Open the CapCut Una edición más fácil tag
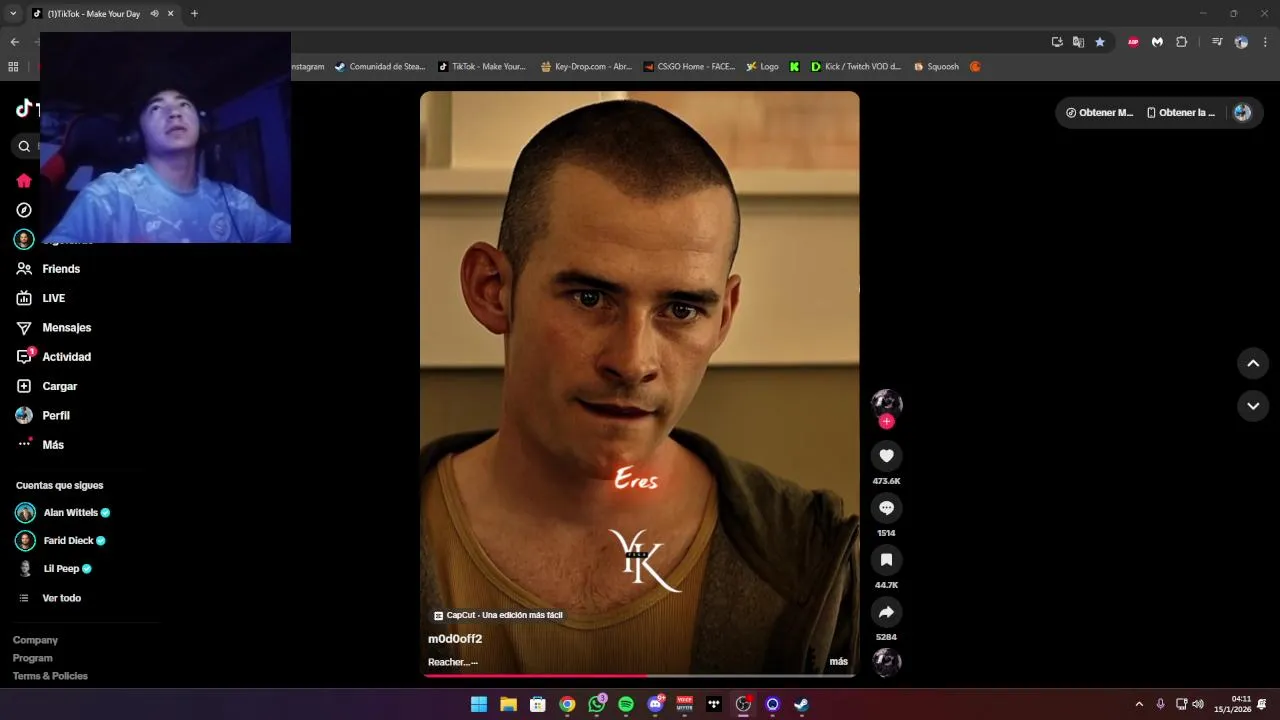The width and height of the screenshot is (1280, 720). tap(498, 616)
